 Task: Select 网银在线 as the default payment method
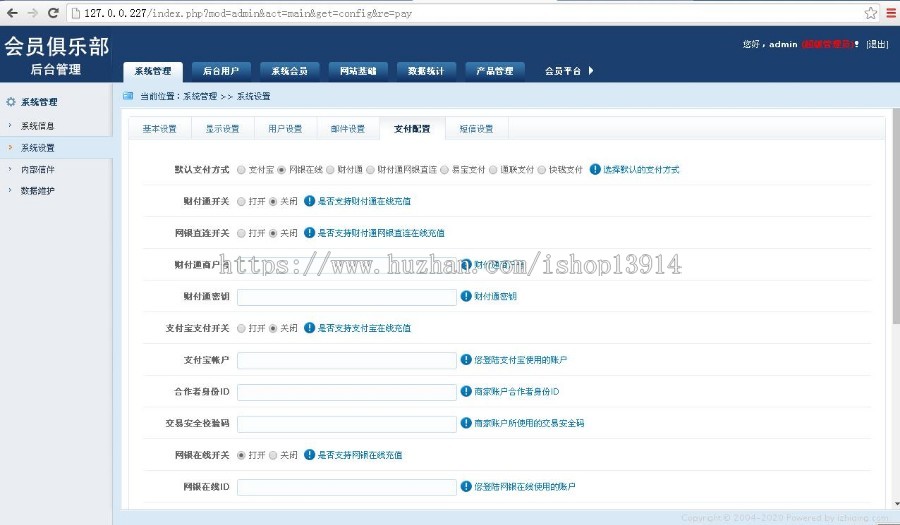click(x=281, y=170)
